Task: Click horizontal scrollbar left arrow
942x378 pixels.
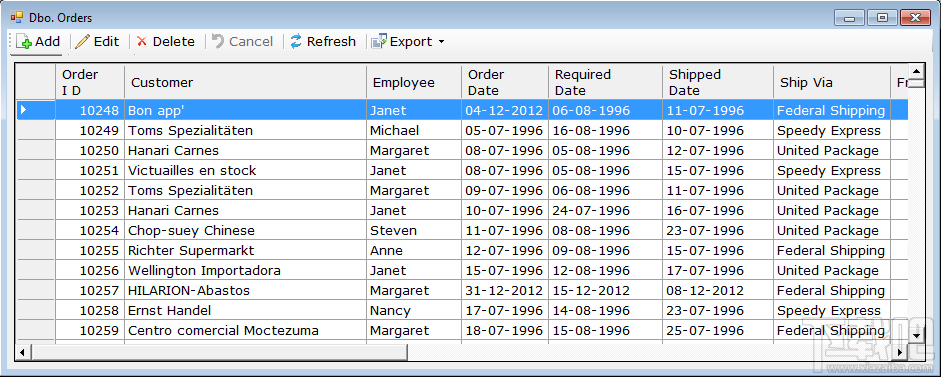Action: [x=23, y=352]
